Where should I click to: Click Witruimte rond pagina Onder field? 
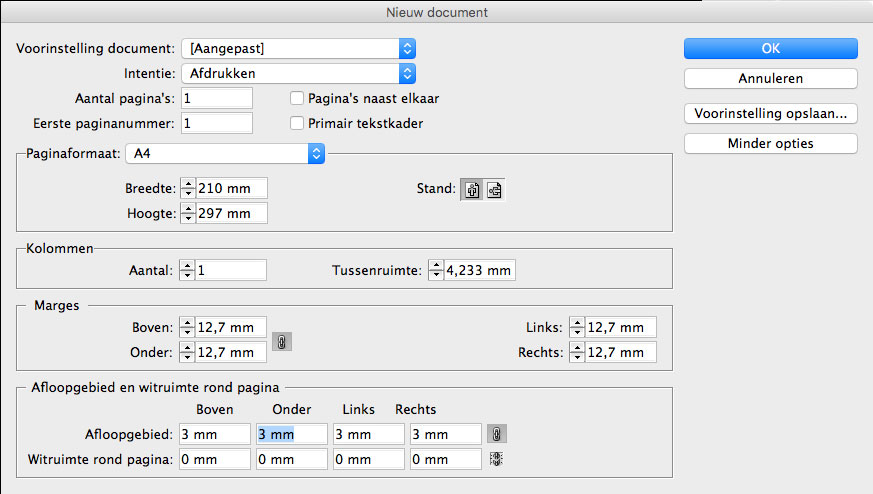pos(292,459)
